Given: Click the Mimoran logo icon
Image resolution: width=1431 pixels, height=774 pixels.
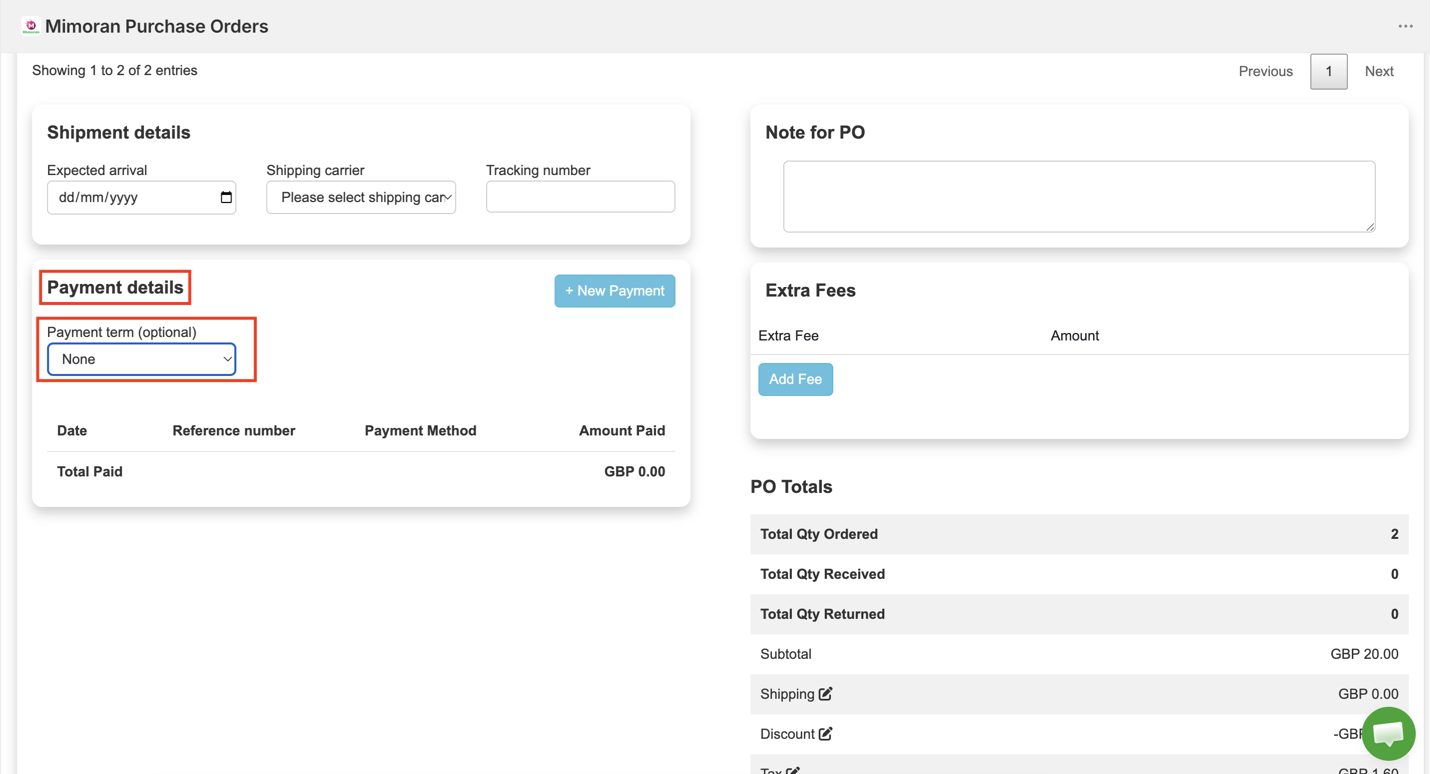Looking at the screenshot, I should (x=31, y=26).
